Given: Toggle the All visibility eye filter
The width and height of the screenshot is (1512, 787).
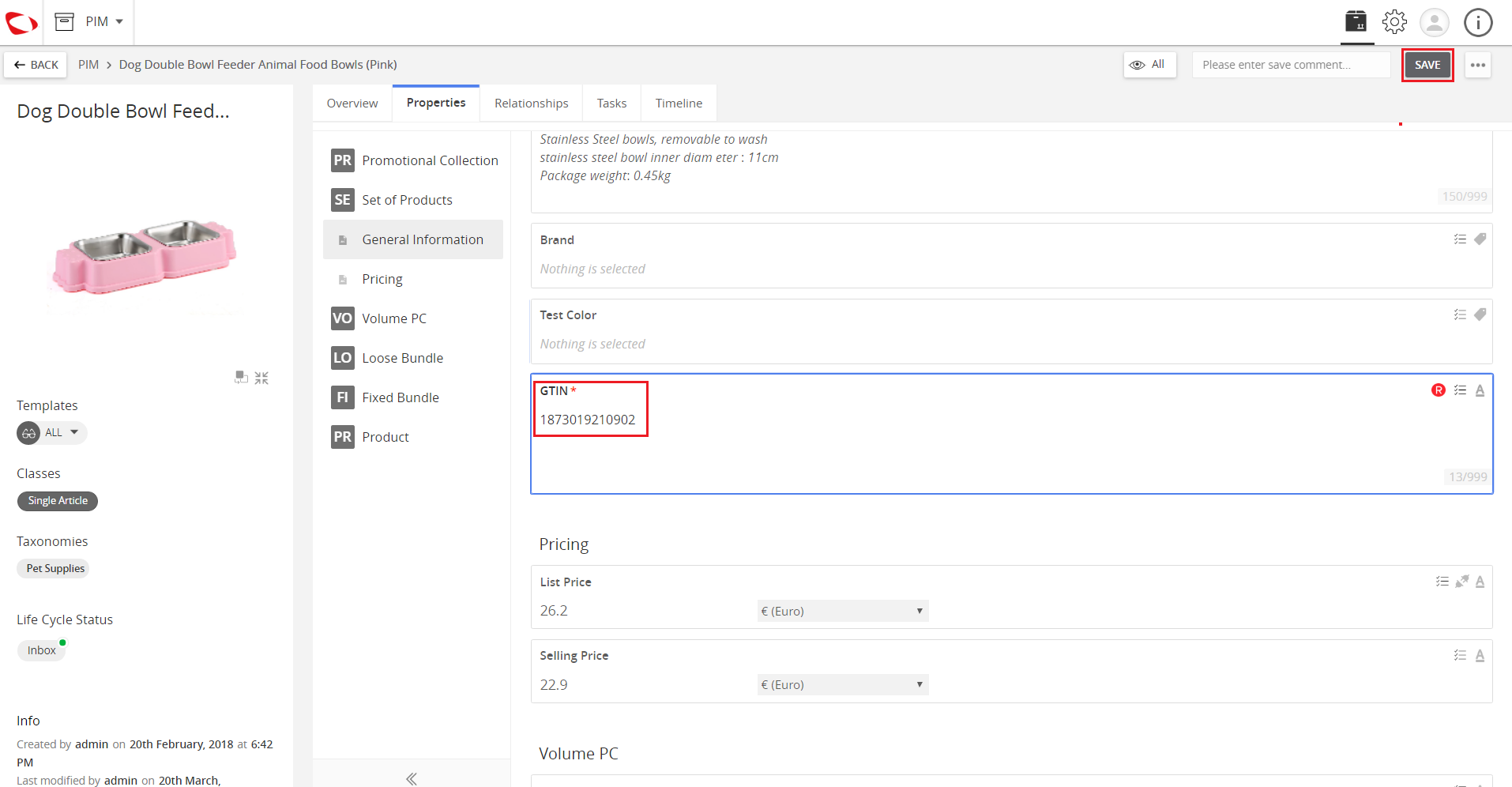Looking at the screenshot, I should click(1149, 65).
